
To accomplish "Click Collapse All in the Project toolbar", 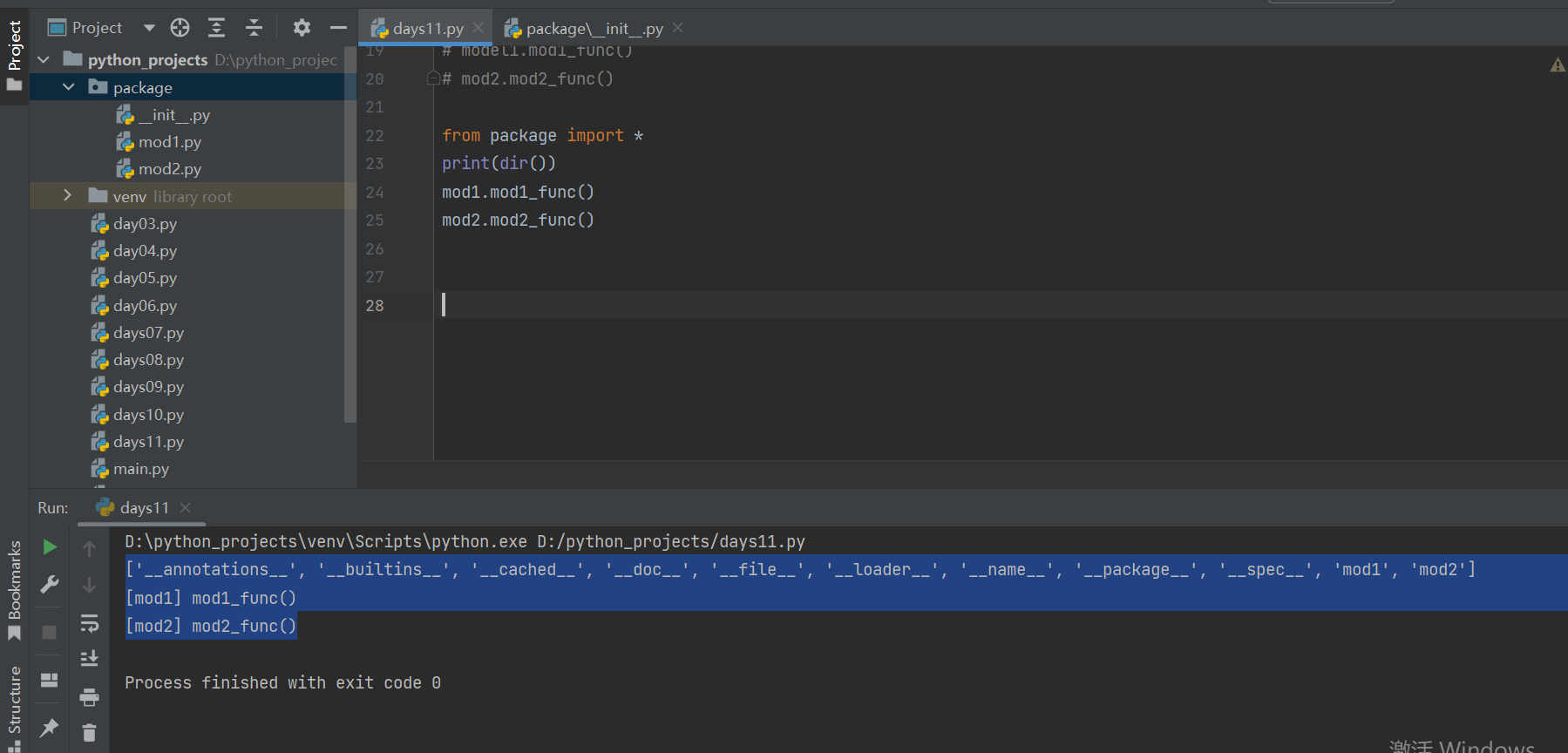I will pos(254,28).
